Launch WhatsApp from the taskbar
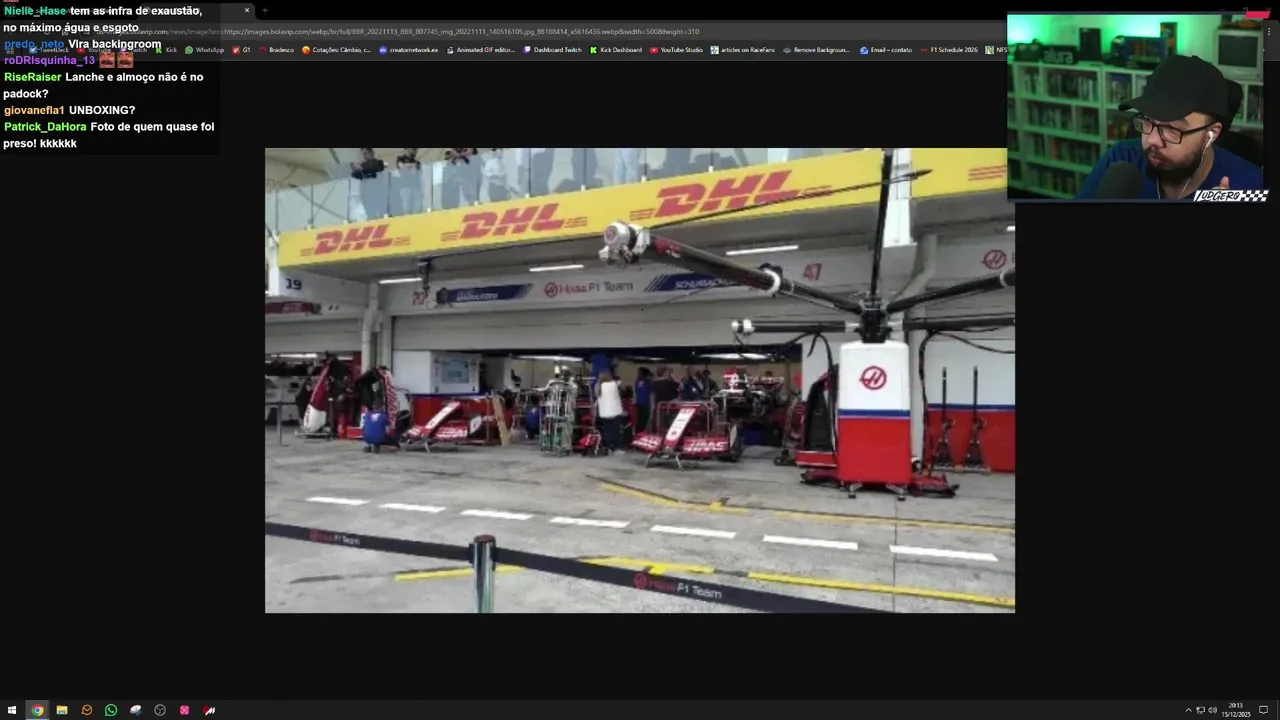The height and width of the screenshot is (720, 1280). pyautogui.click(x=111, y=710)
